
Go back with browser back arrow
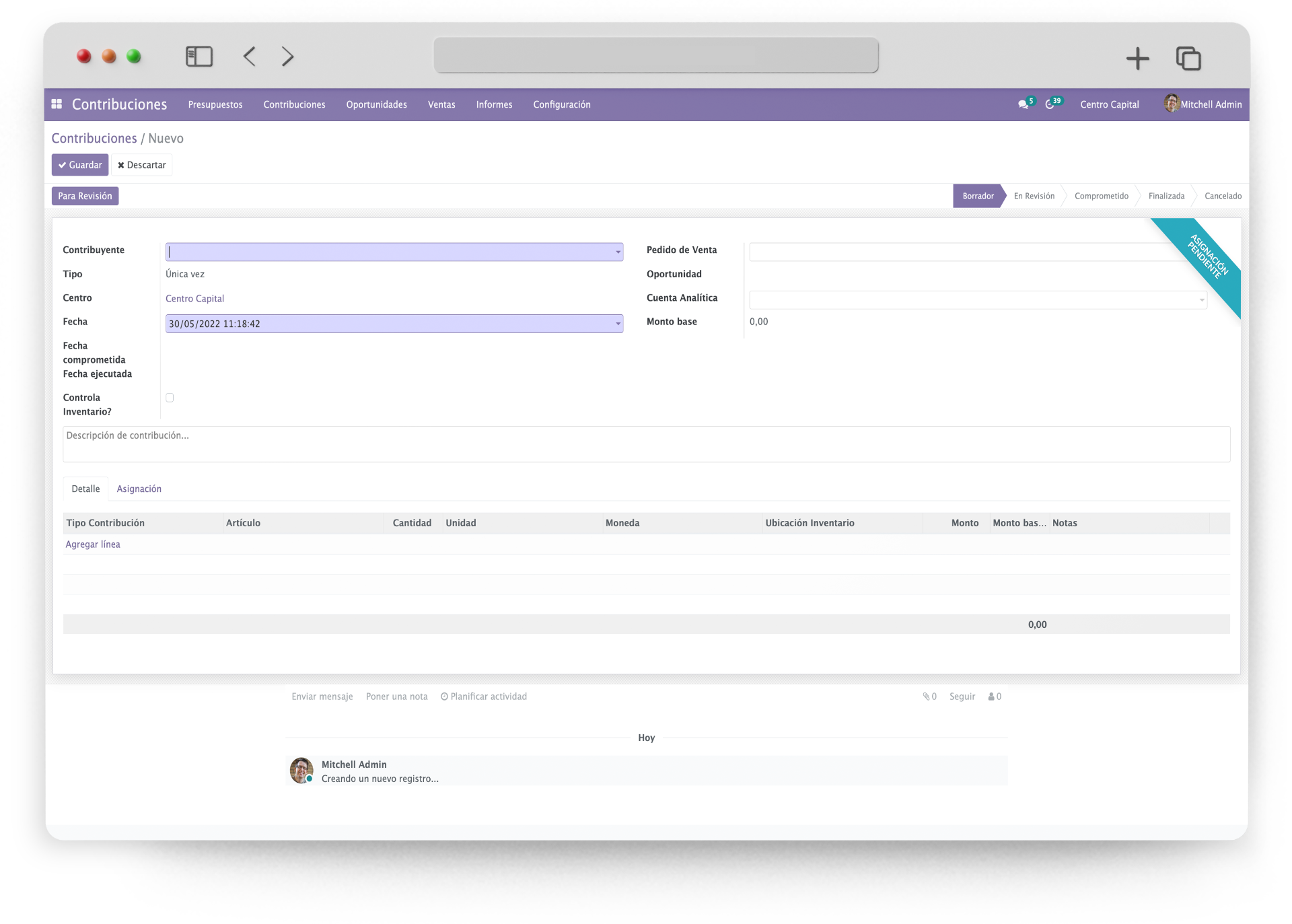(250, 57)
